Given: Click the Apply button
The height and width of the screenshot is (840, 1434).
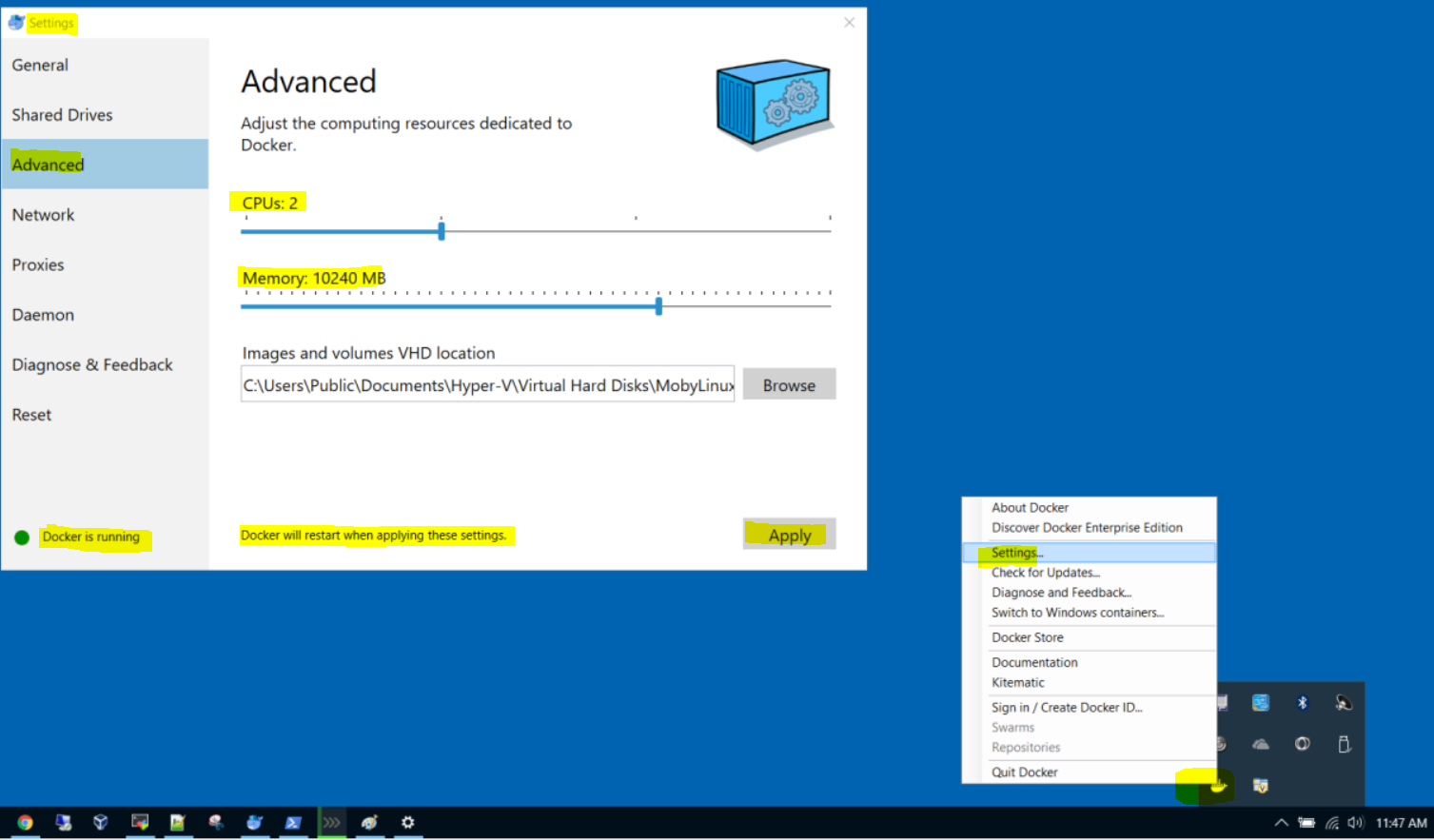Looking at the screenshot, I should 790,535.
